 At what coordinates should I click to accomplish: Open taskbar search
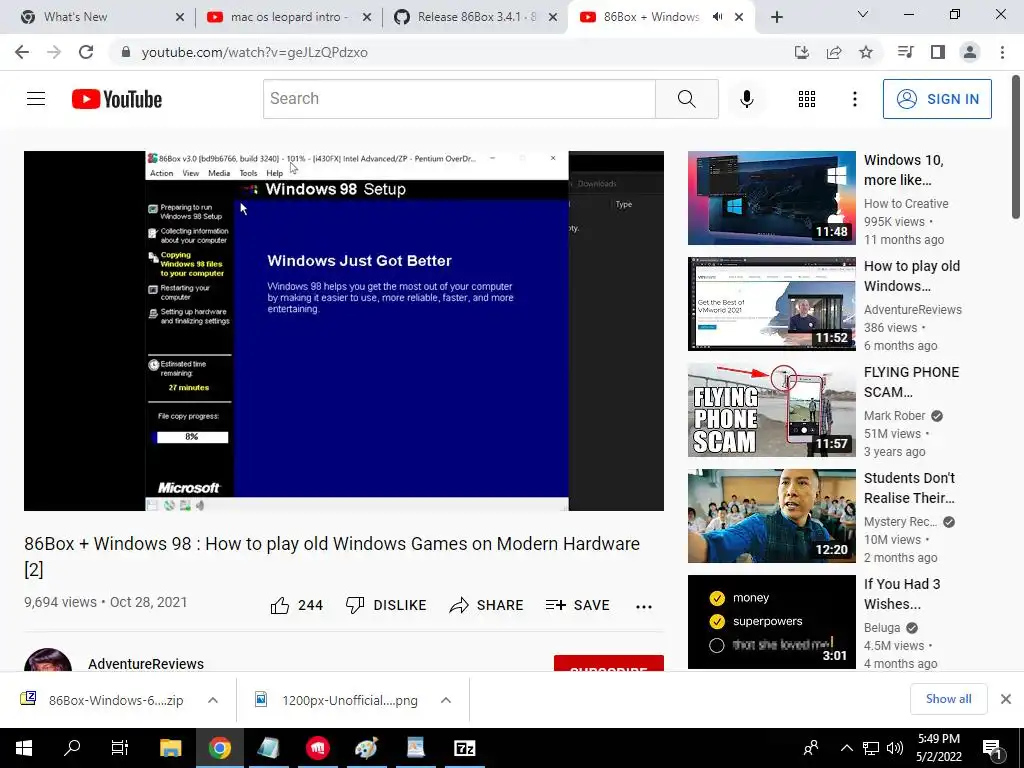(x=72, y=748)
